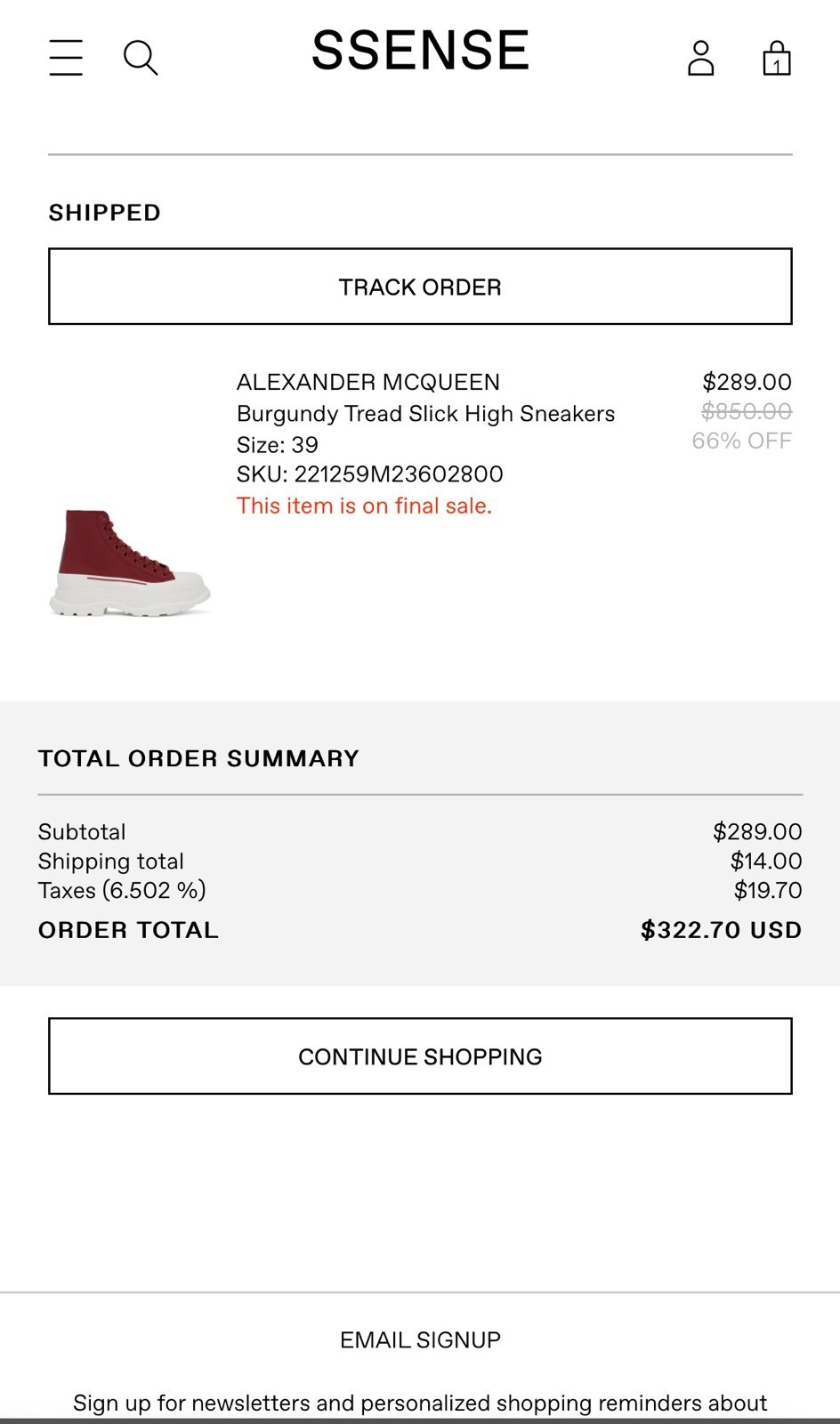Click the 66% OFF discount label
The width and height of the screenshot is (840, 1424).
click(x=742, y=441)
